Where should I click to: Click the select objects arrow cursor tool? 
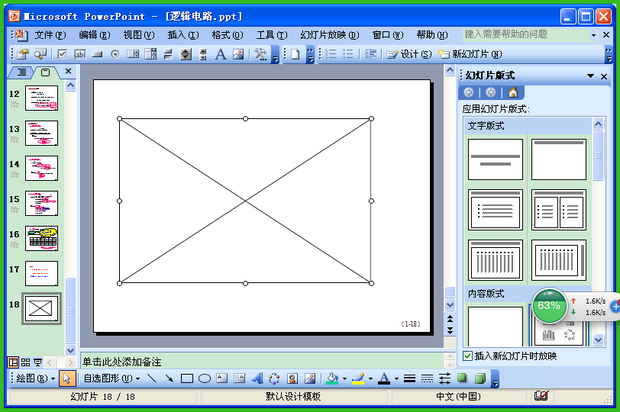pyautogui.click(x=66, y=379)
